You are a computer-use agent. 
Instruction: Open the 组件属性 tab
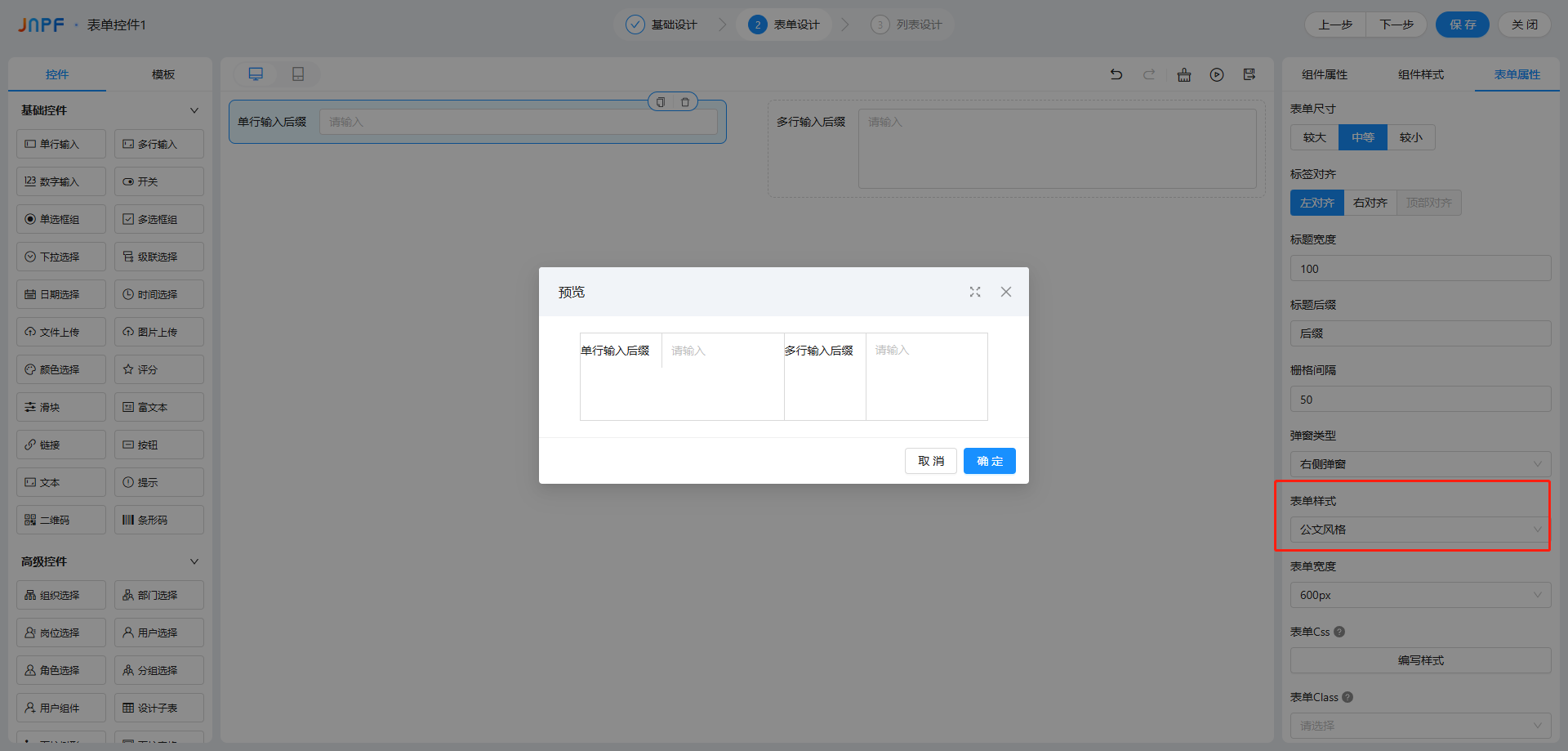tap(1325, 74)
